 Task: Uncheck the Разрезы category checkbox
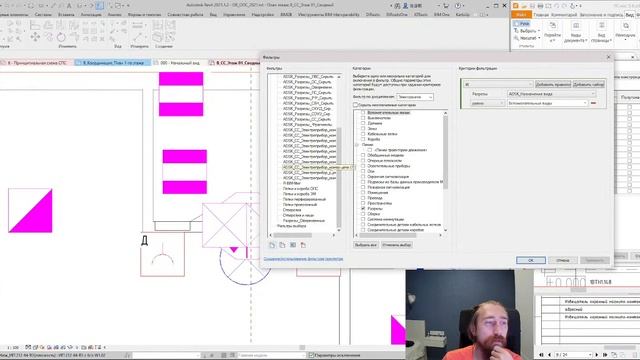coord(363,209)
